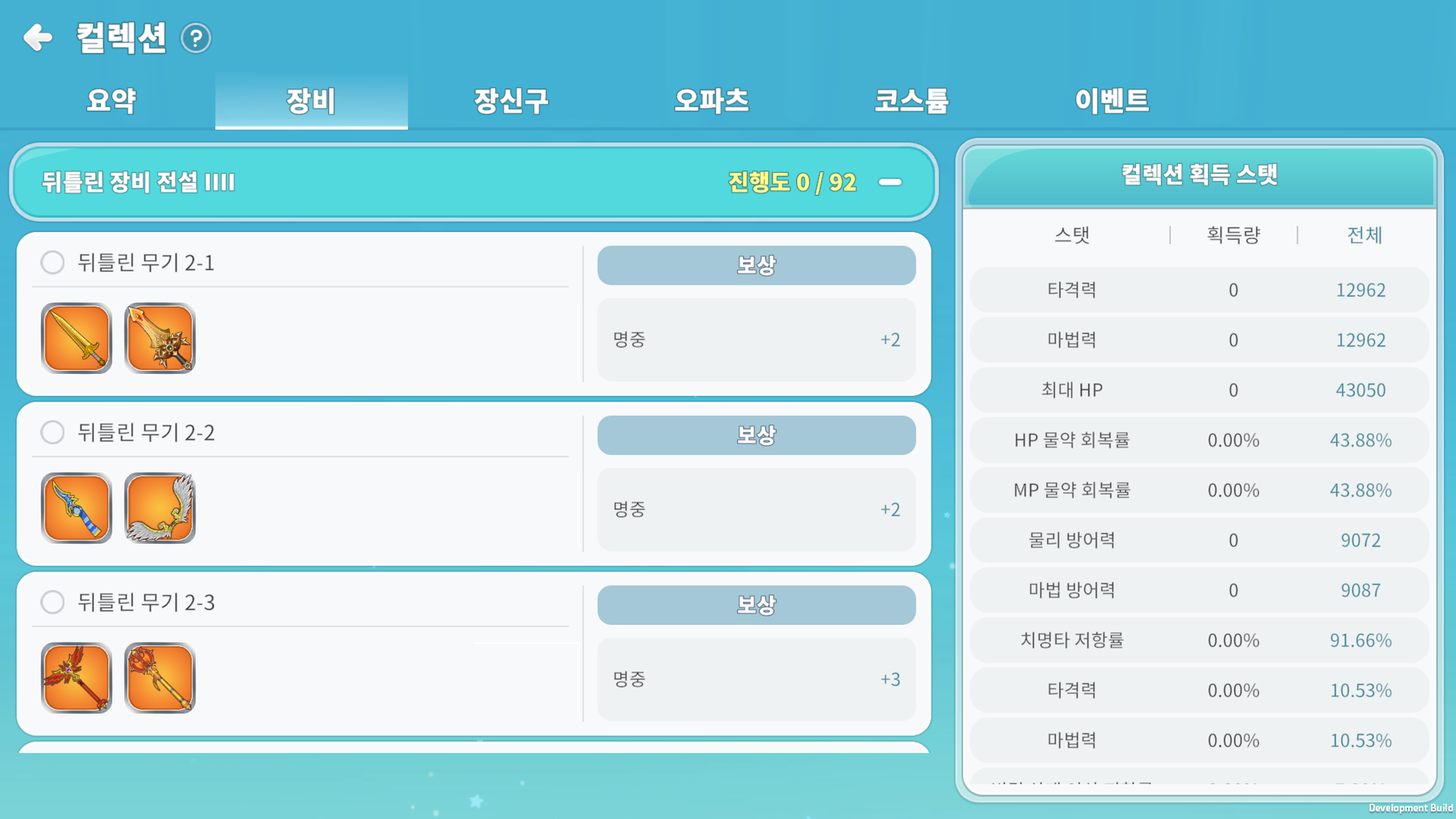This screenshot has width=1456, height=819.
Task: Open the 코스튬 tab
Action: point(911,101)
